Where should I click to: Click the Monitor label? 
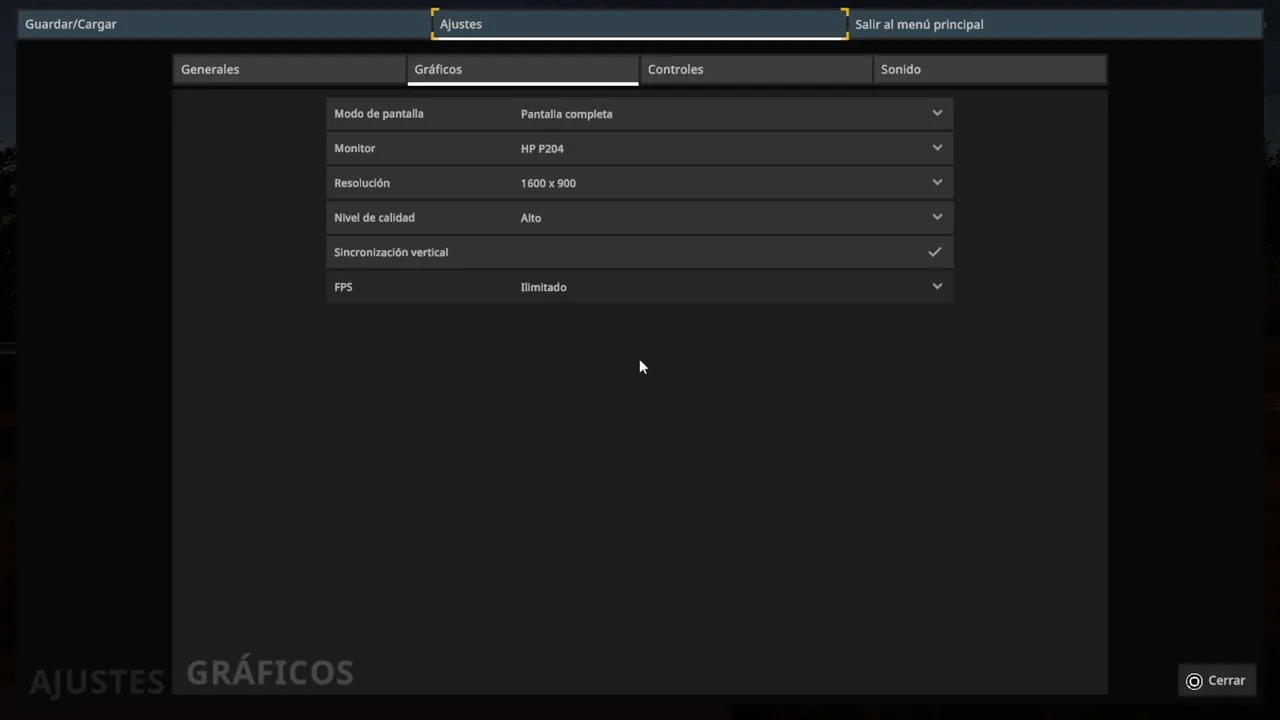[x=355, y=148]
